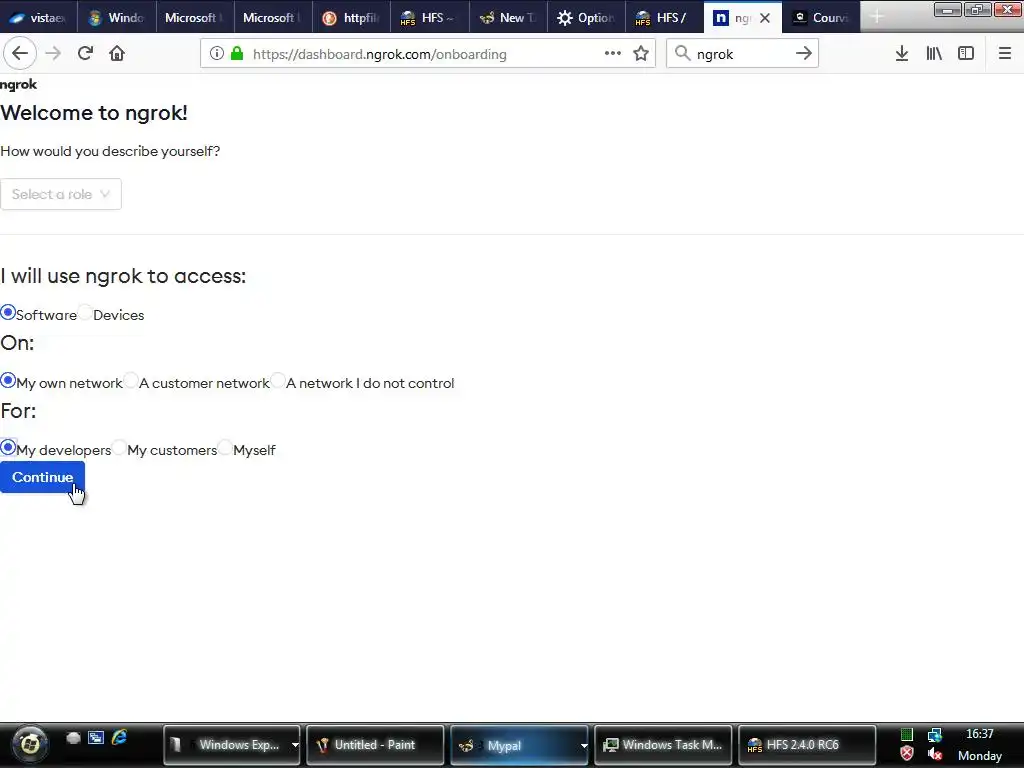Screen dimensions: 1024x768
Task: Open the library bookshelf icon
Action: 934,54
